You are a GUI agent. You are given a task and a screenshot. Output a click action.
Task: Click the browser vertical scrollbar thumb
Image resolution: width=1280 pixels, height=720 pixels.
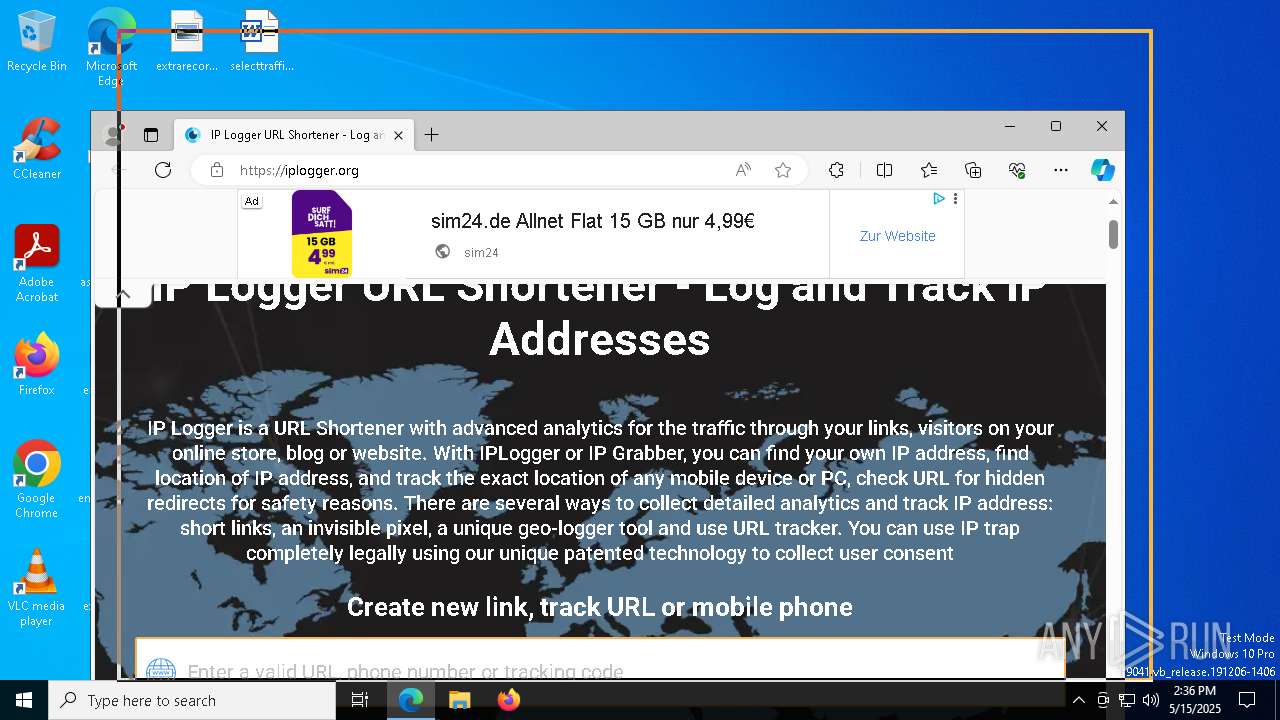[x=1113, y=235]
